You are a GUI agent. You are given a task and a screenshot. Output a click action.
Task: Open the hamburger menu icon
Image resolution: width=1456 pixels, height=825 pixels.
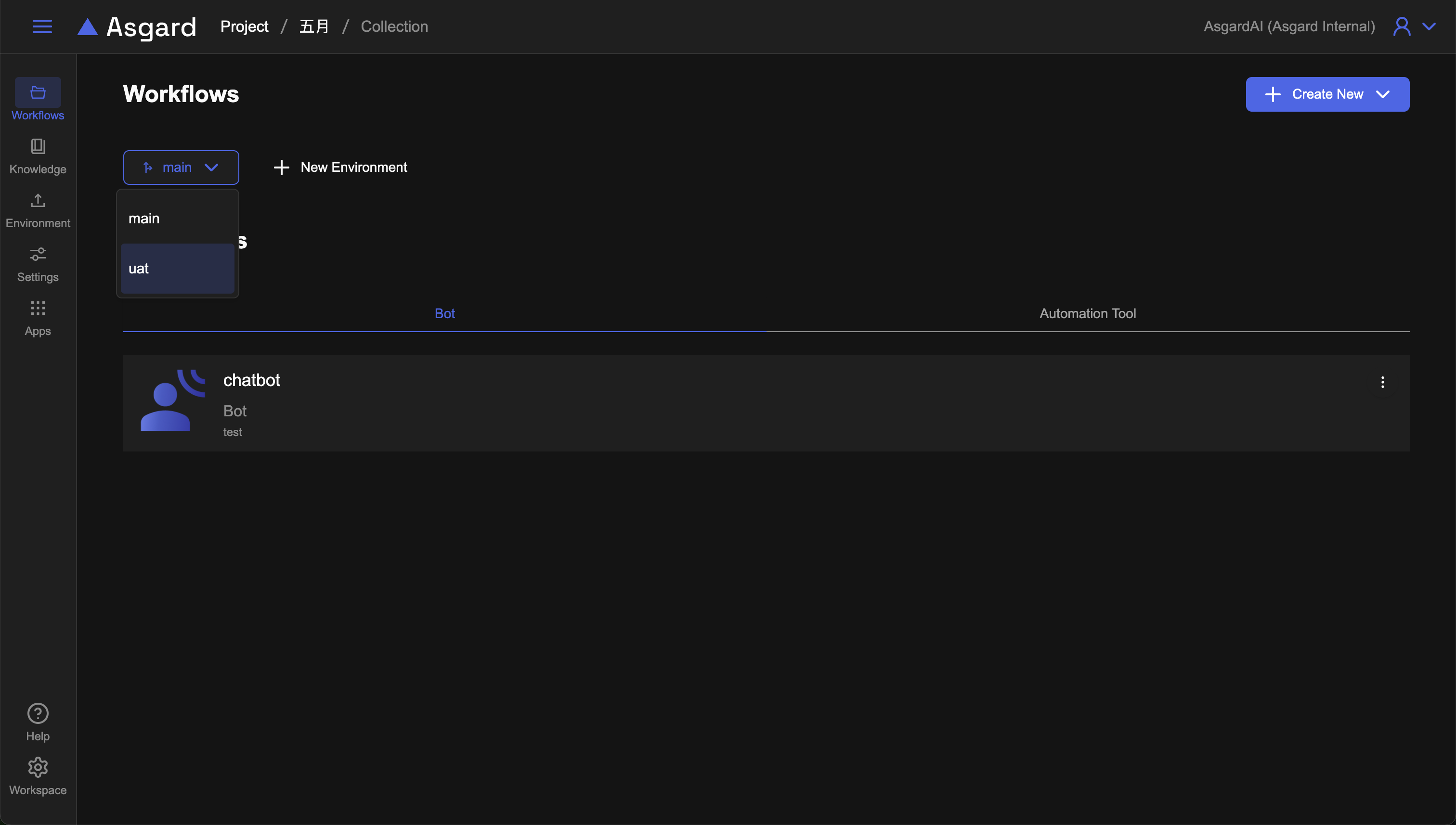click(42, 26)
